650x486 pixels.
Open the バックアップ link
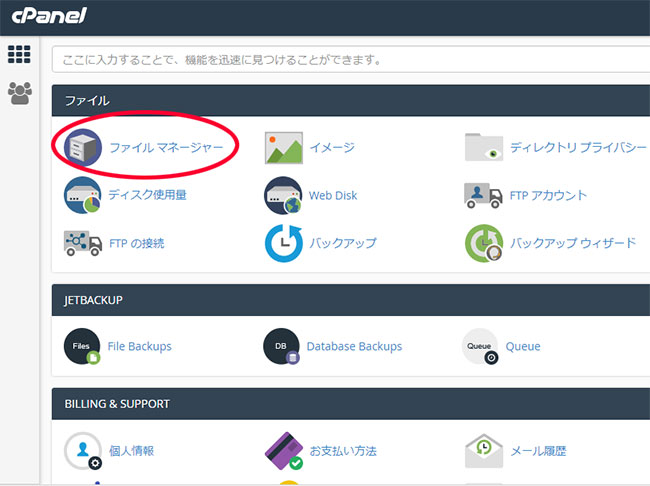point(343,243)
